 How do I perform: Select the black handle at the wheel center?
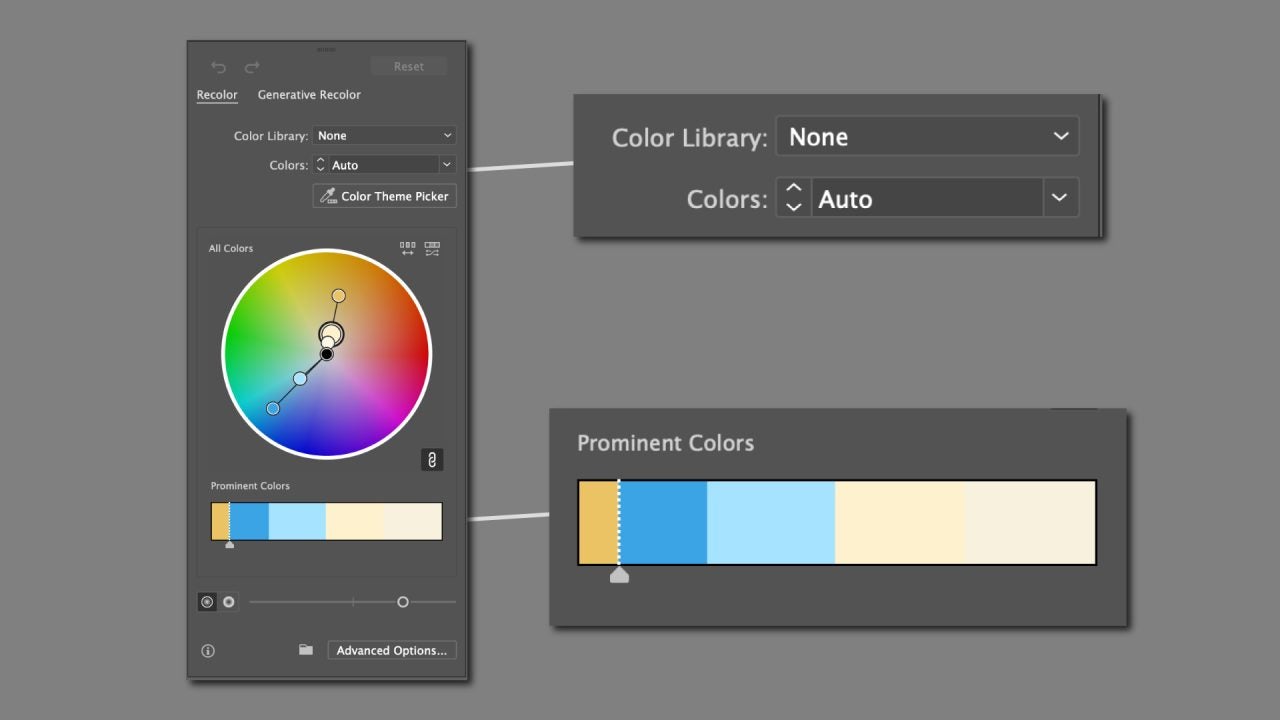(326, 354)
